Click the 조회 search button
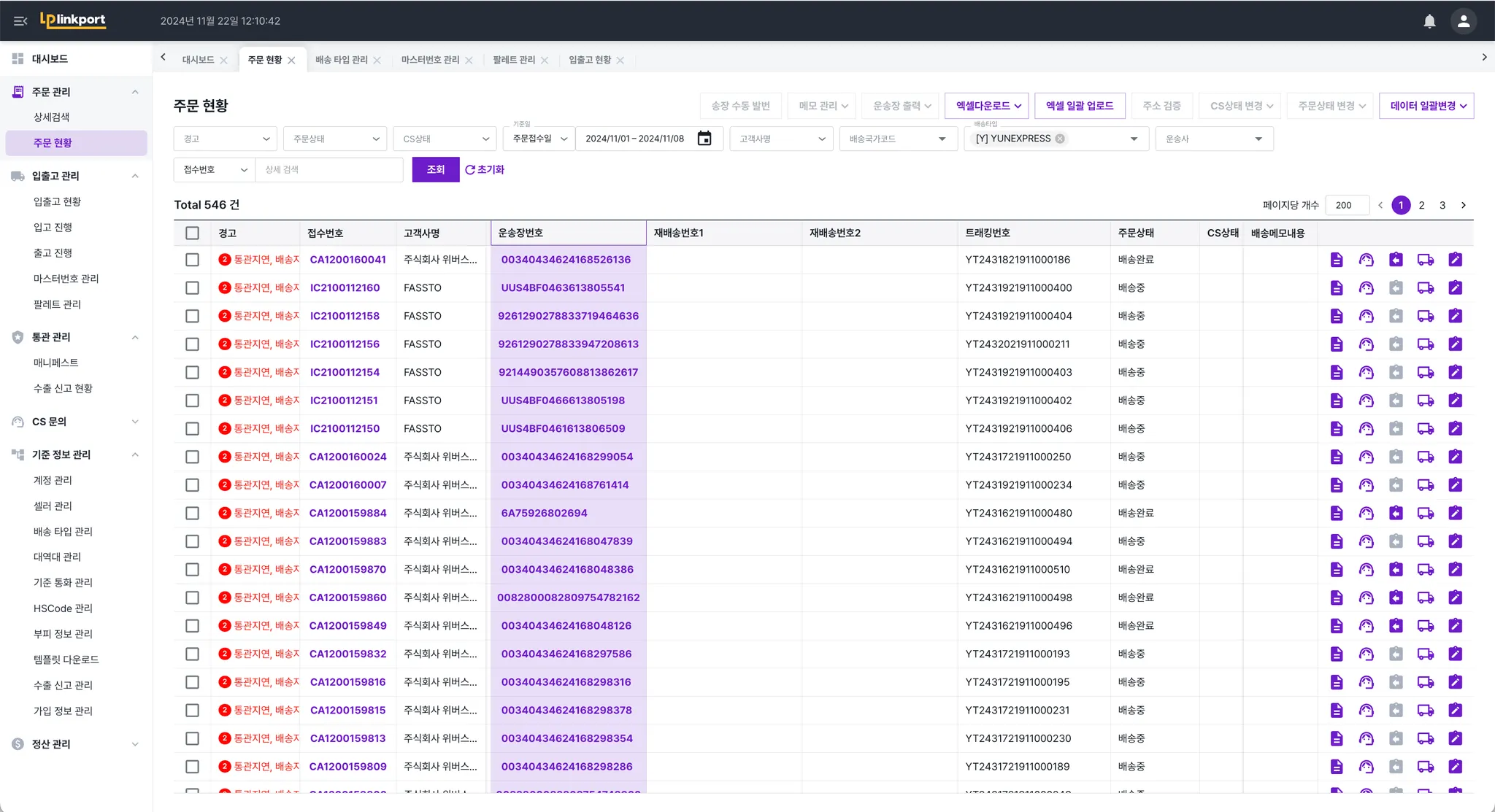This screenshot has width=1495, height=812. pyautogui.click(x=435, y=170)
